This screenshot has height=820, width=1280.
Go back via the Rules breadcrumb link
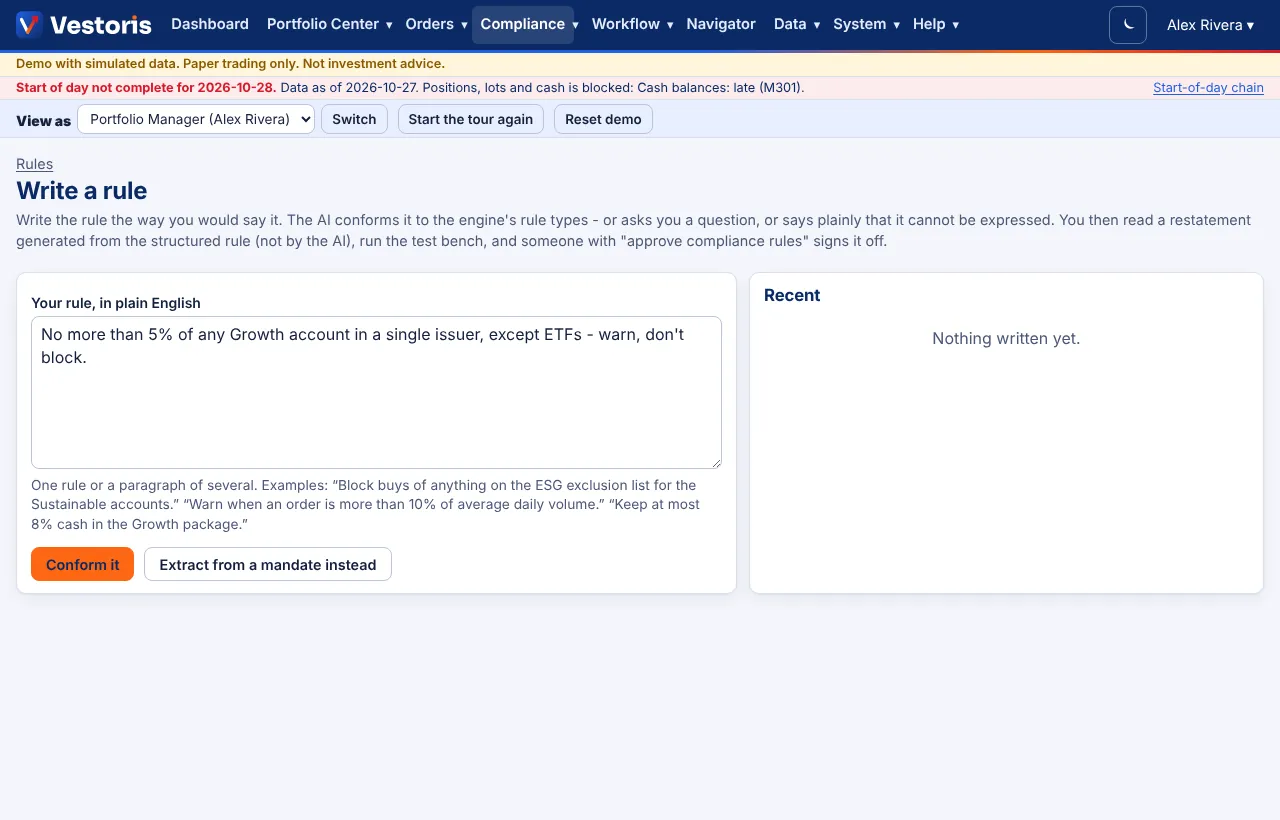pos(35,164)
